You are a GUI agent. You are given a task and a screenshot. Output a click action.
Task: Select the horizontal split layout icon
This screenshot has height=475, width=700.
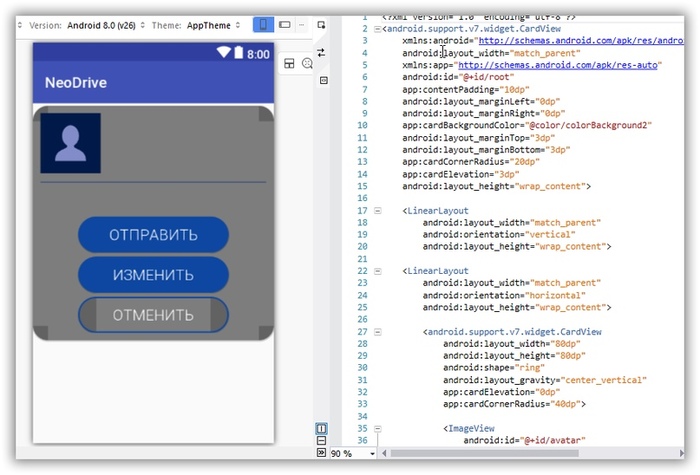pyautogui.click(x=322, y=440)
